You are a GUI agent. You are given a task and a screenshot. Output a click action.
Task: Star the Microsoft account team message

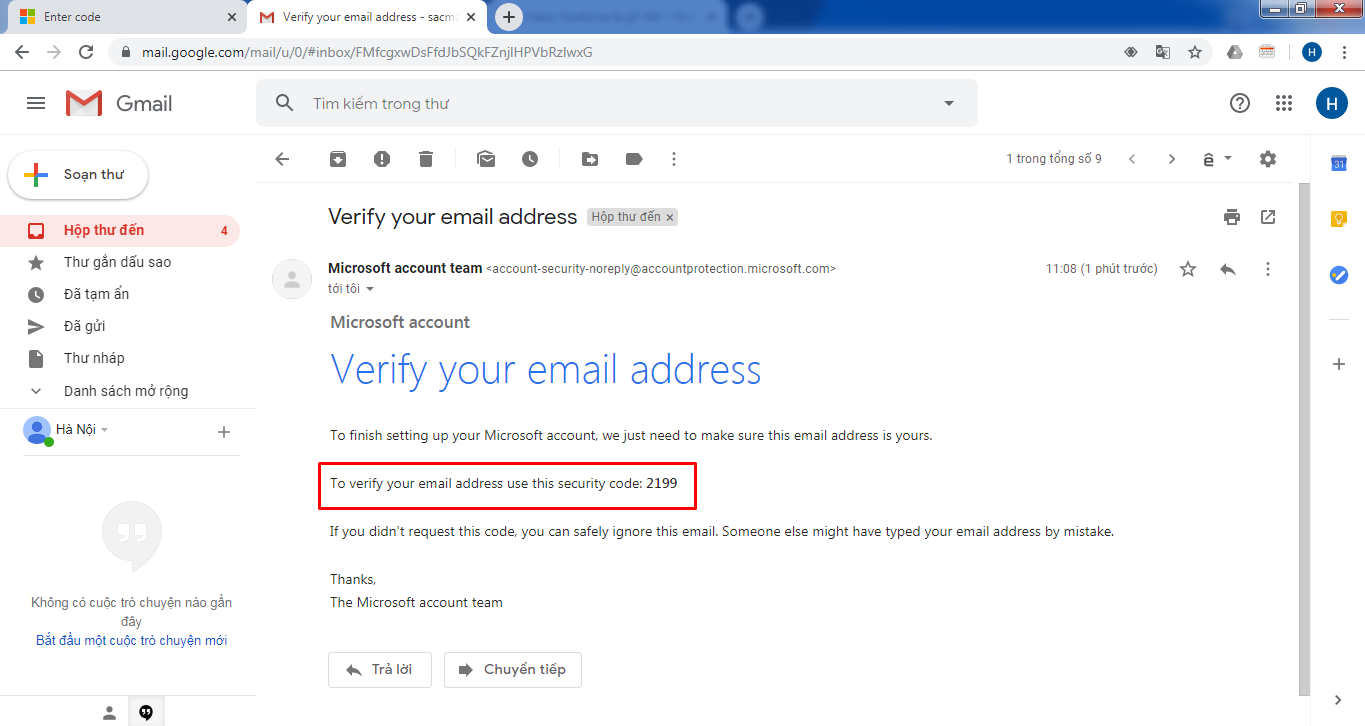[x=1188, y=269]
